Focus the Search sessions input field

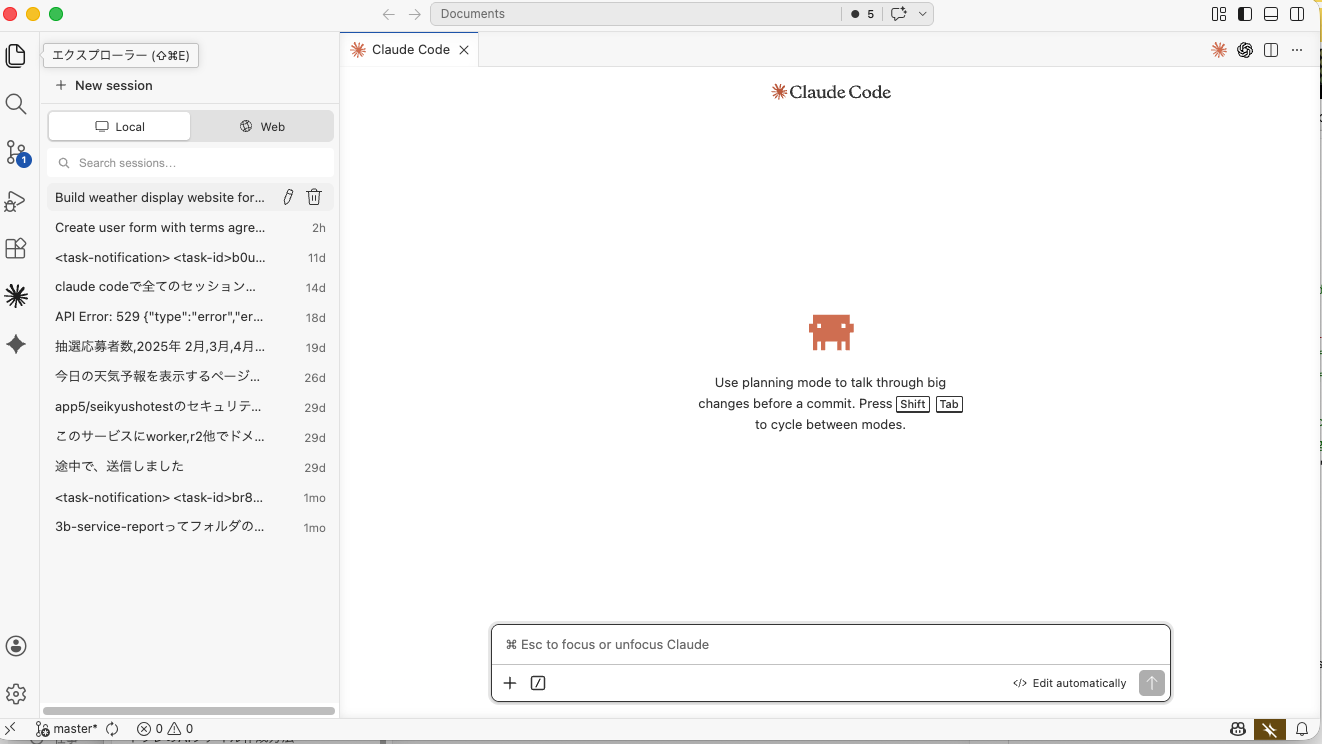[x=190, y=163]
